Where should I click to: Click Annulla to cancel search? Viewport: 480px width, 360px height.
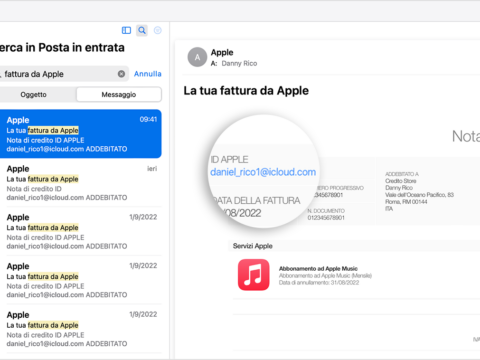148,74
